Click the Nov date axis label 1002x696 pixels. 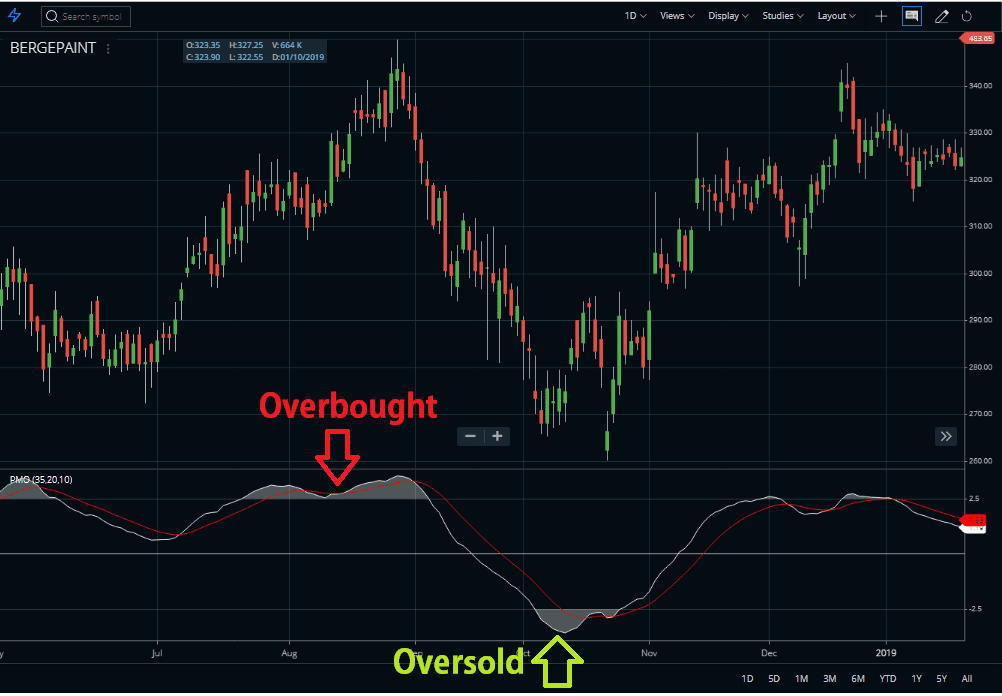[x=649, y=653]
